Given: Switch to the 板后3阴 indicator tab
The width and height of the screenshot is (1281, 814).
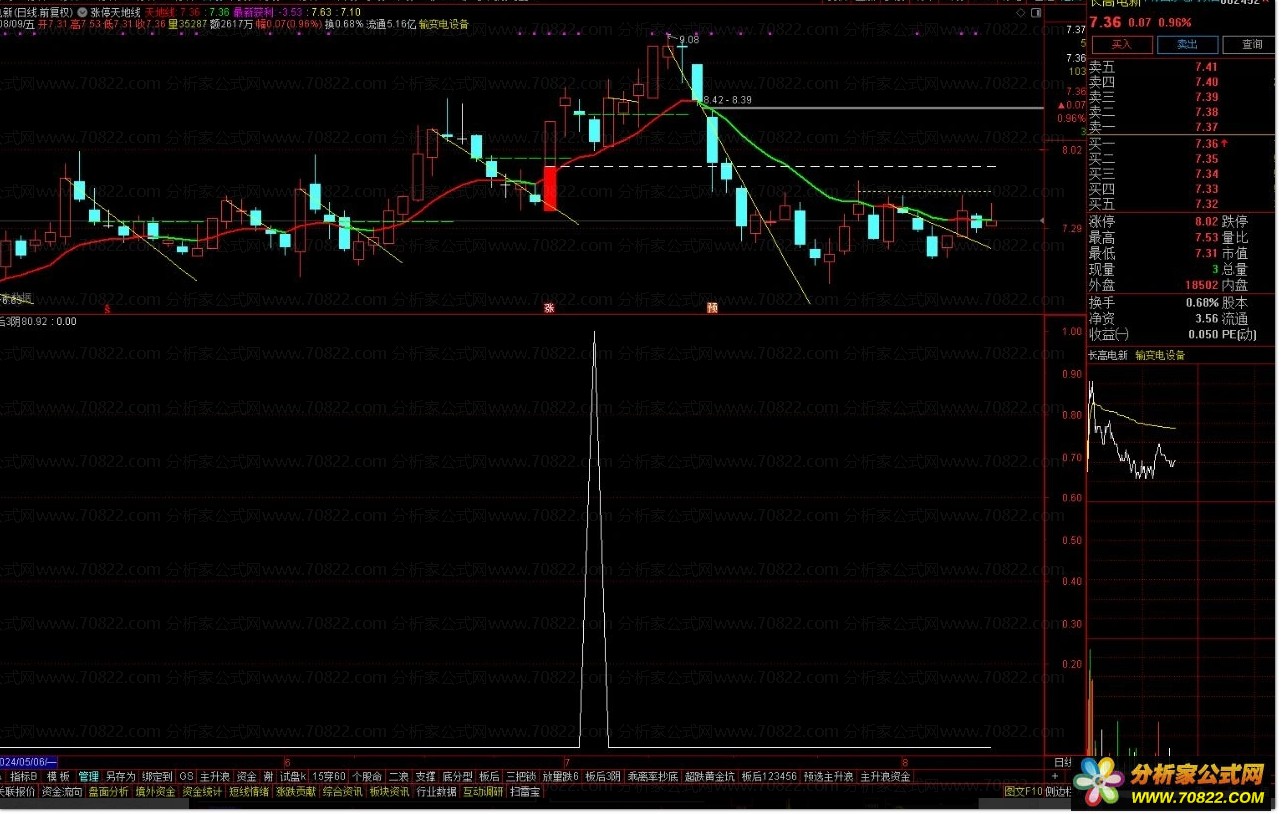Looking at the screenshot, I should [x=603, y=776].
